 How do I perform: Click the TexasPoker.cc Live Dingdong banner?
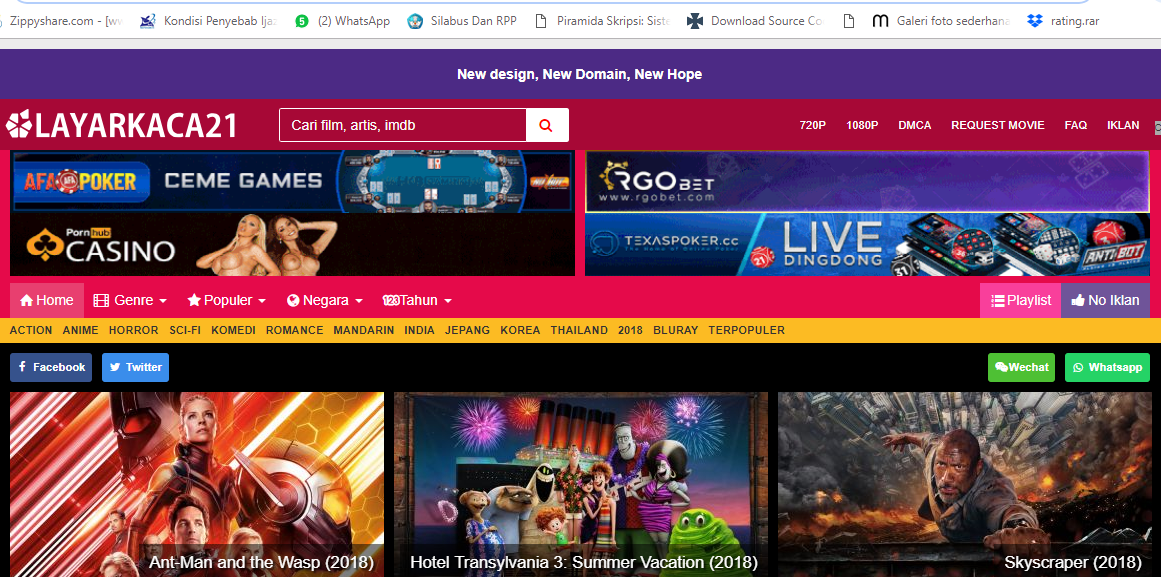point(867,244)
